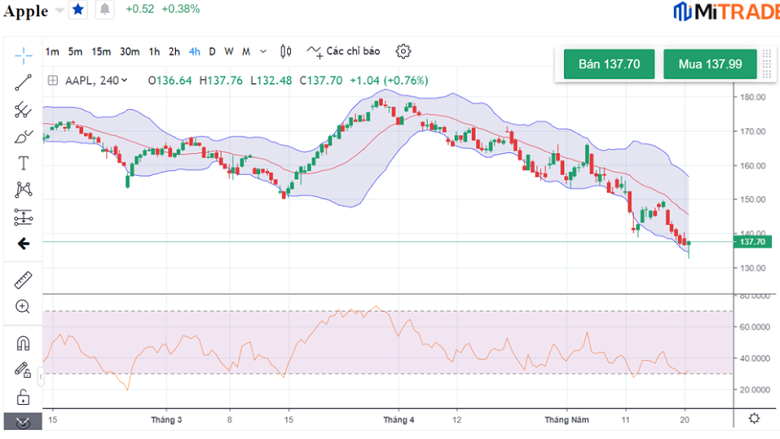Expand the AAPL, 240 legend dropdown
Screen dimensions: 780x439
click(124, 80)
